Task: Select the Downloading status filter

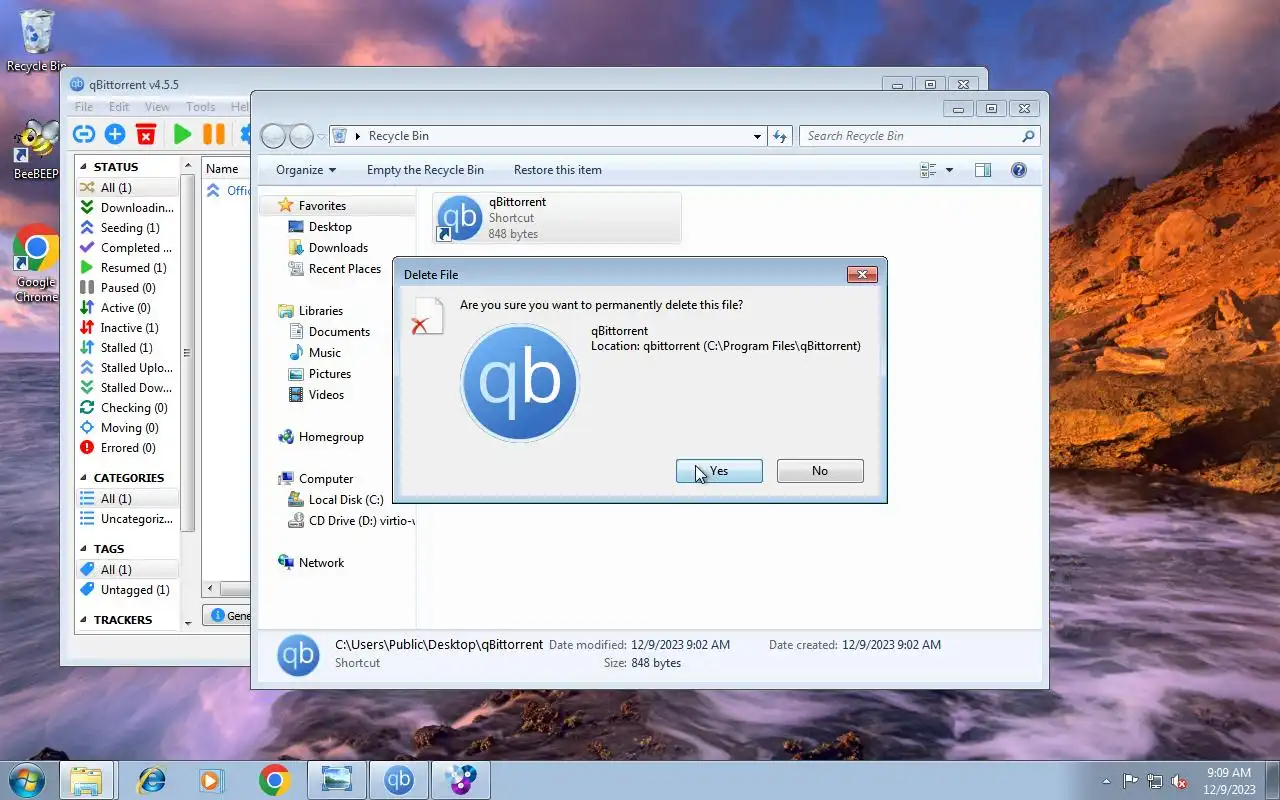Action: (127, 208)
